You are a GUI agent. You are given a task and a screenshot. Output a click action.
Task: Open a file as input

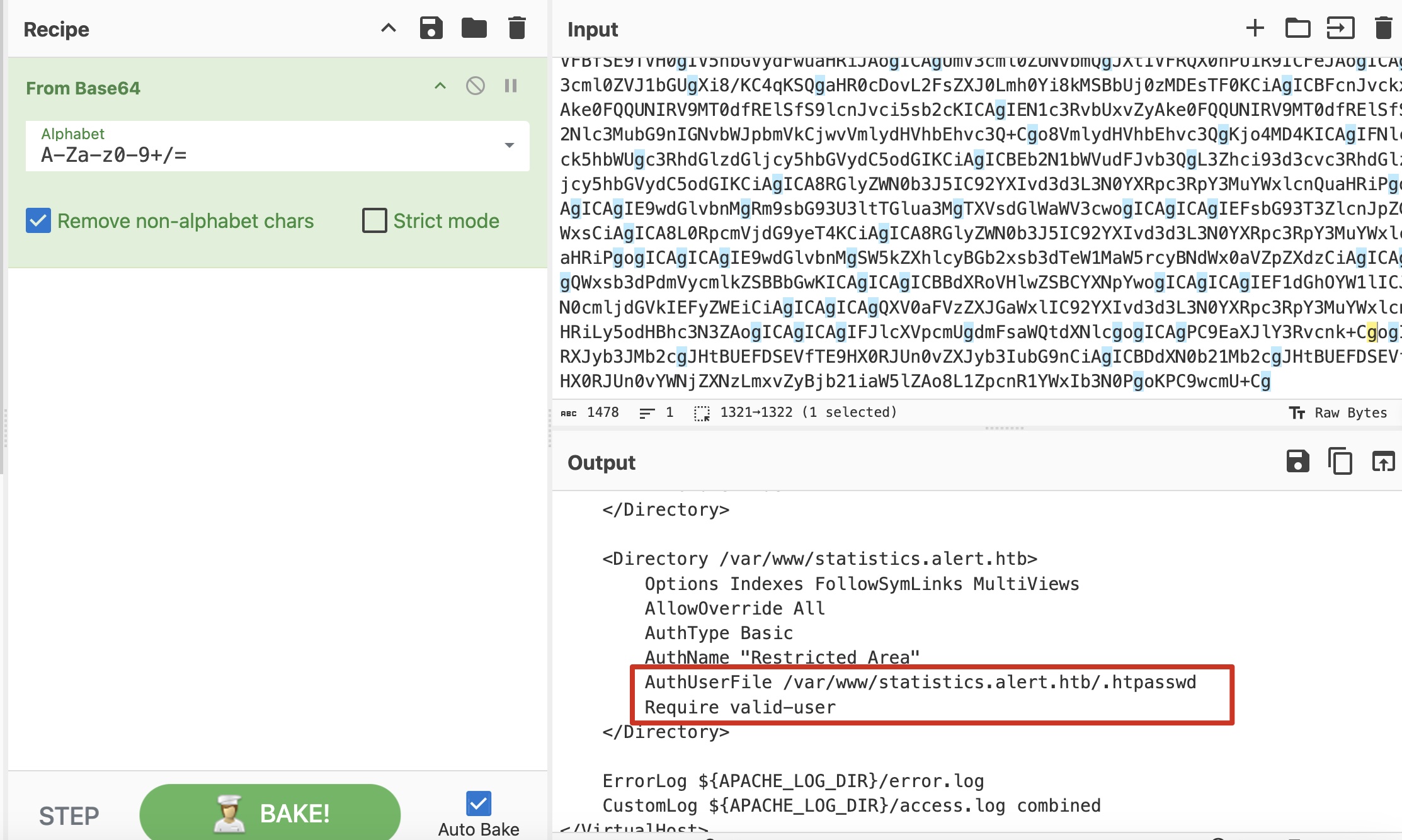tap(1340, 28)
